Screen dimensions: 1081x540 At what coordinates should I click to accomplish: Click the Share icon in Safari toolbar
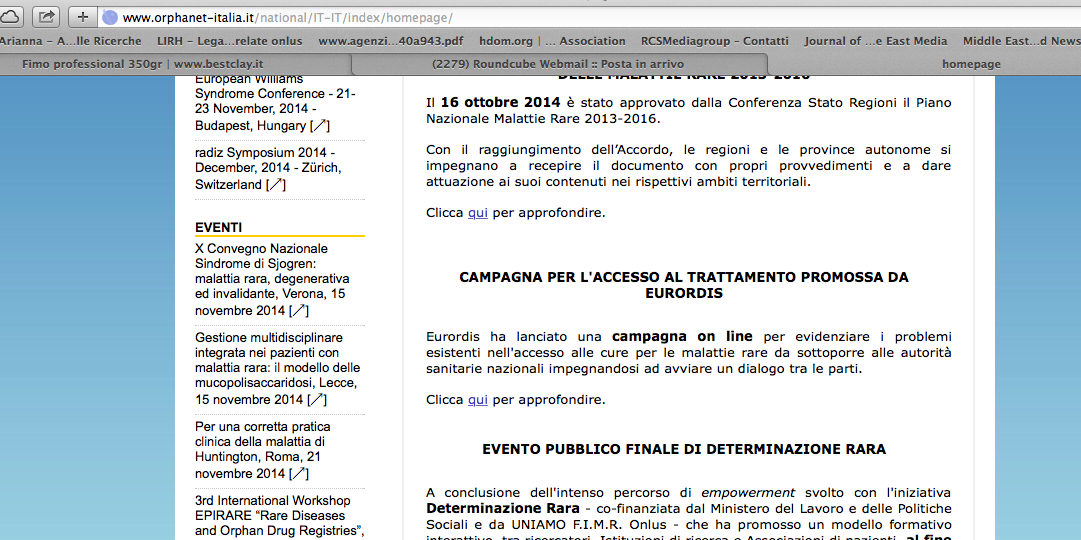(x=46, y=17)
